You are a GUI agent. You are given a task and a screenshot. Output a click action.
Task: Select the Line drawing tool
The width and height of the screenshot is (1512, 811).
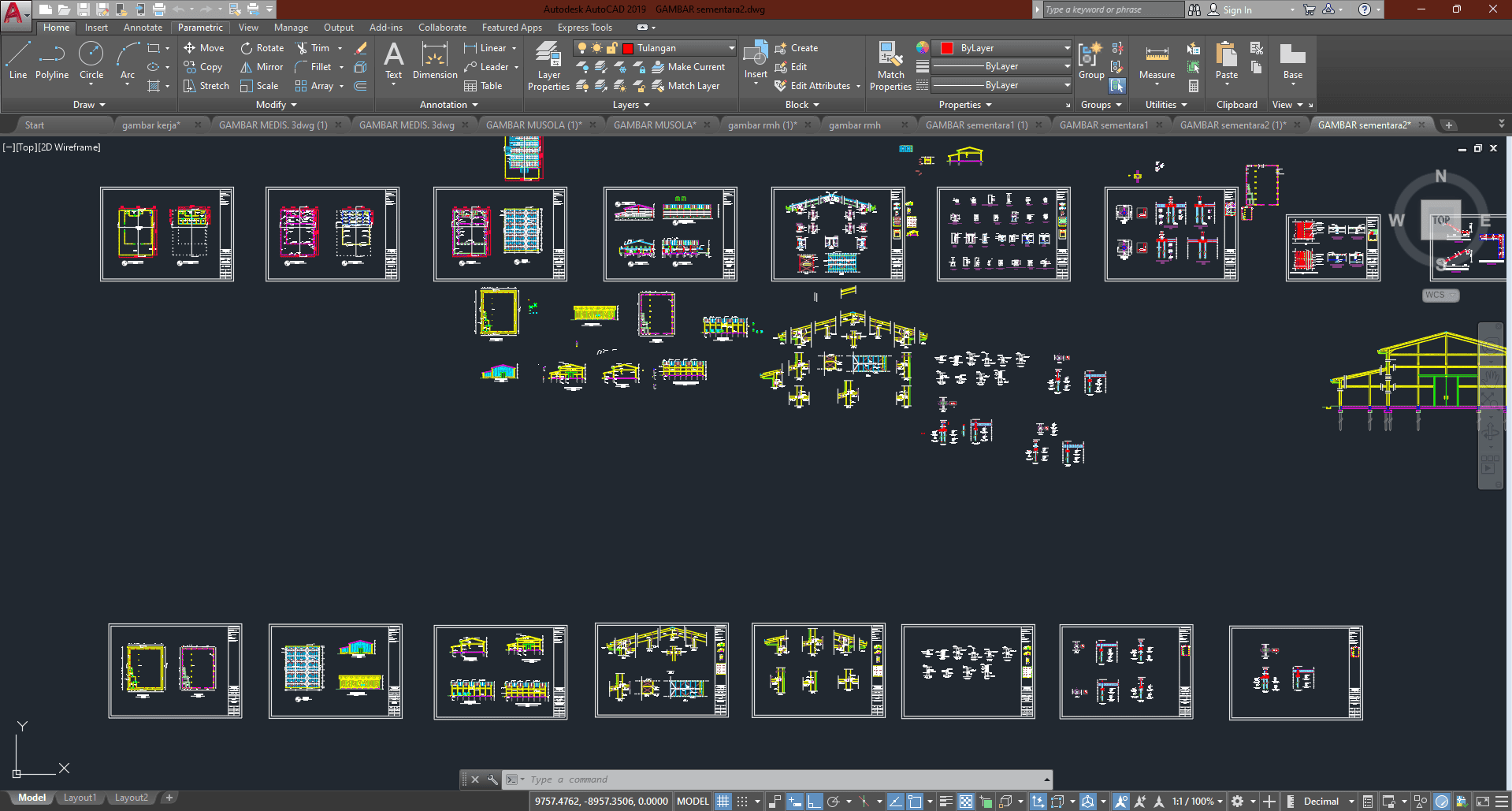(x=18, y=61)
